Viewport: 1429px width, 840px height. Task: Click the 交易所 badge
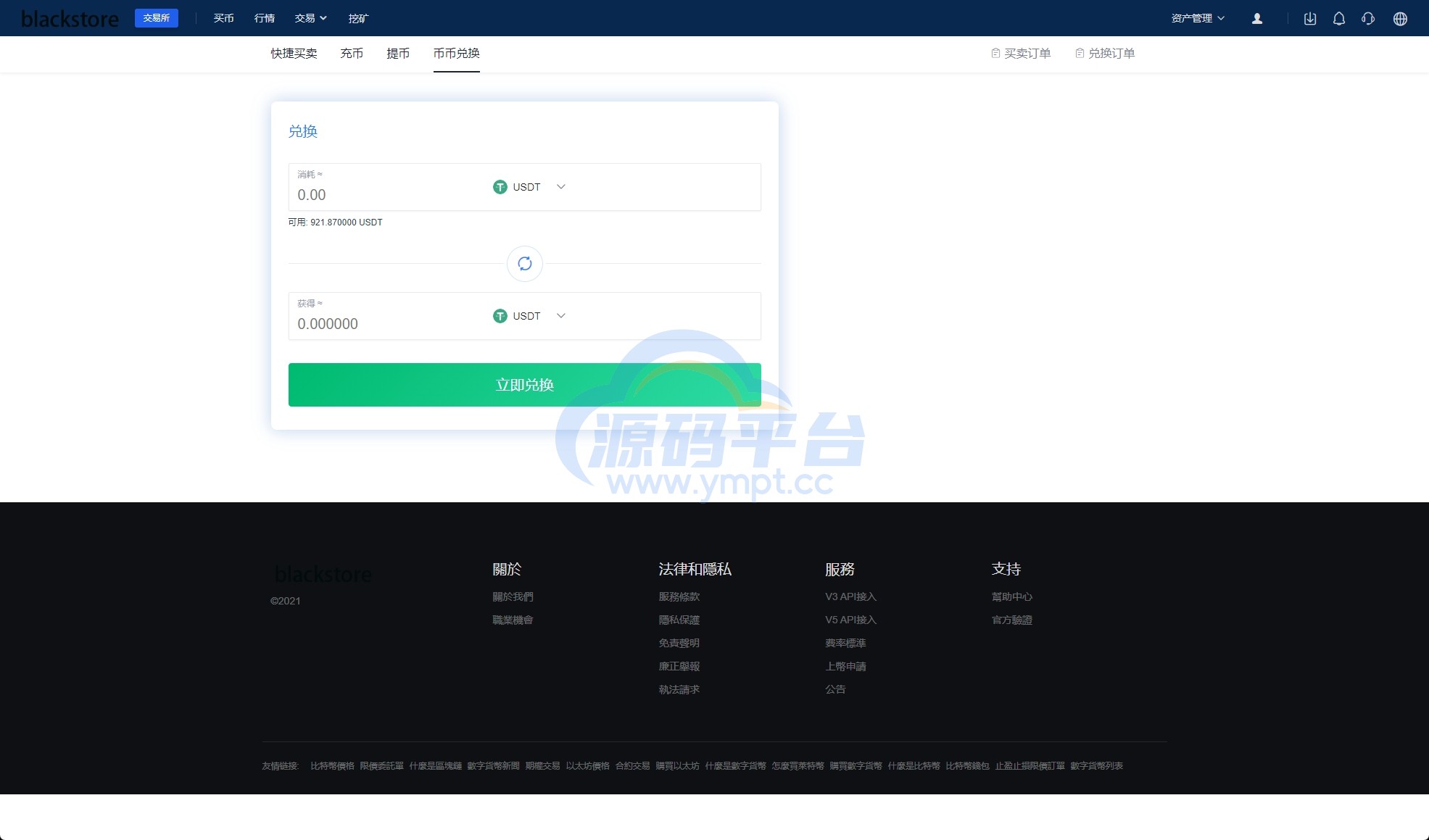(157, 18)
